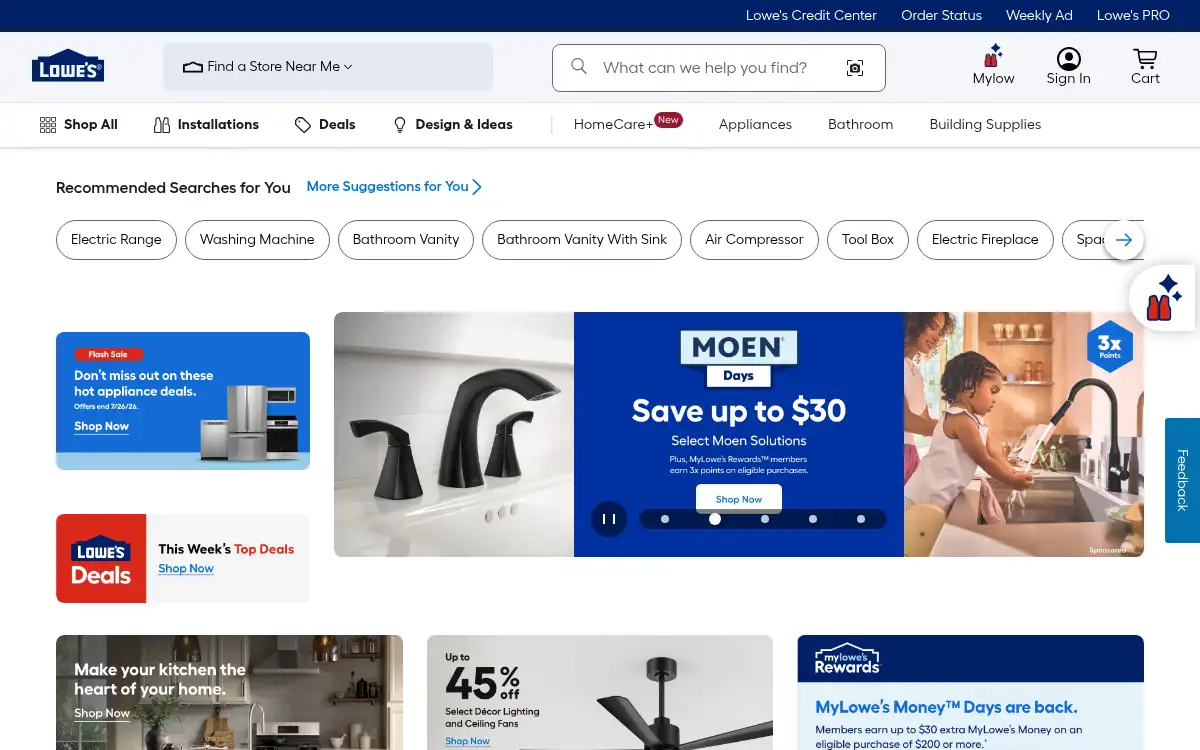
Task: Select the Air Compressor chip
Action: (x=754, y=240)
